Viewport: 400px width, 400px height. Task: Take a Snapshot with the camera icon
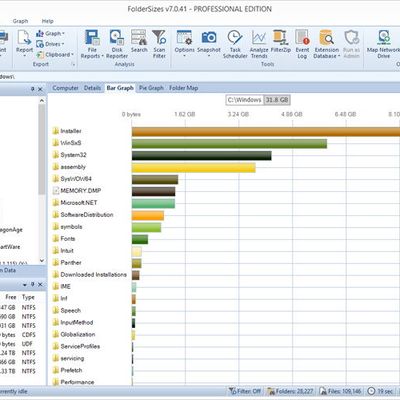click(209, 41)
